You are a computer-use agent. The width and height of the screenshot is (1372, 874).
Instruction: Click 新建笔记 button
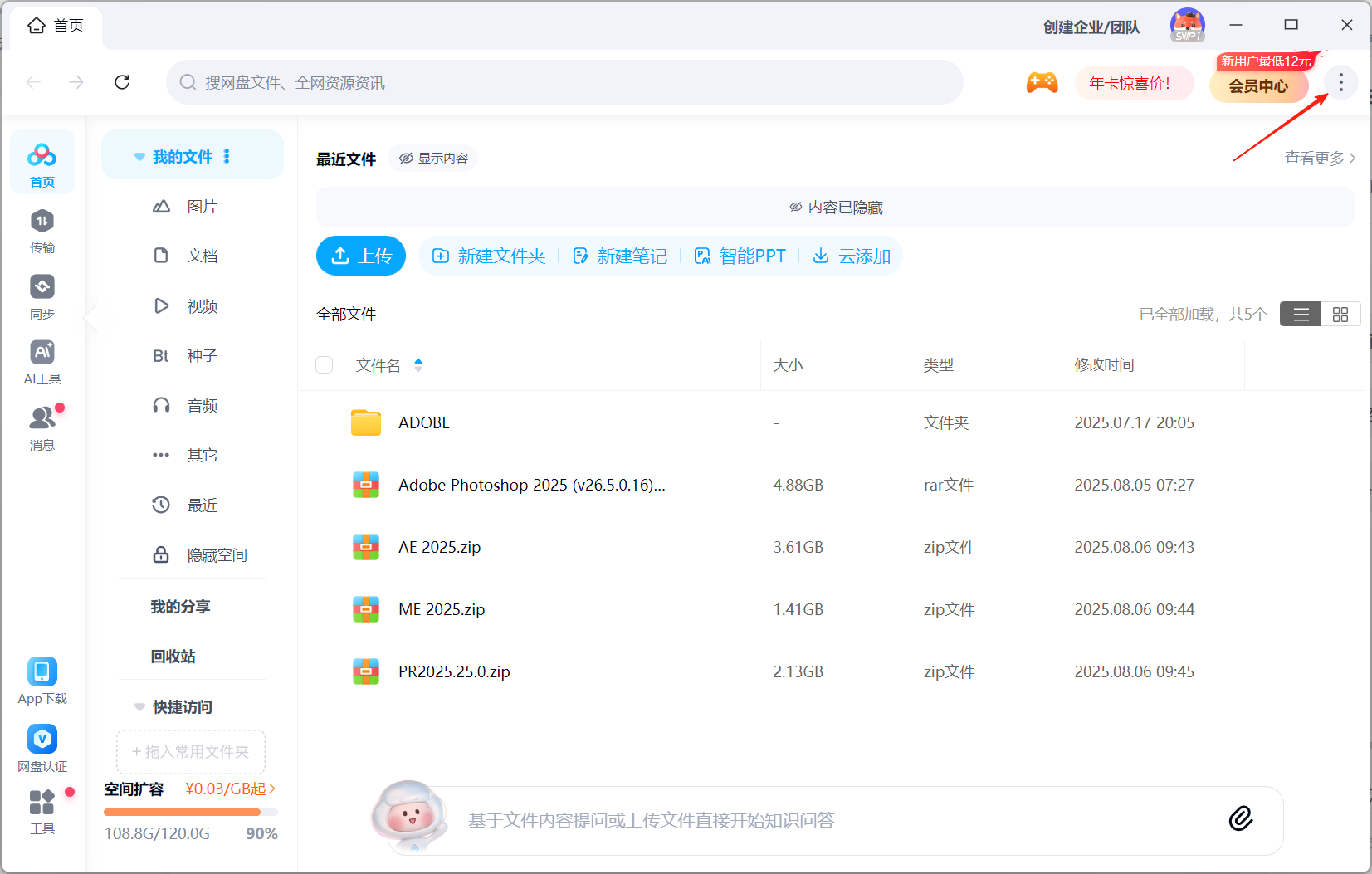click(620, 256)
